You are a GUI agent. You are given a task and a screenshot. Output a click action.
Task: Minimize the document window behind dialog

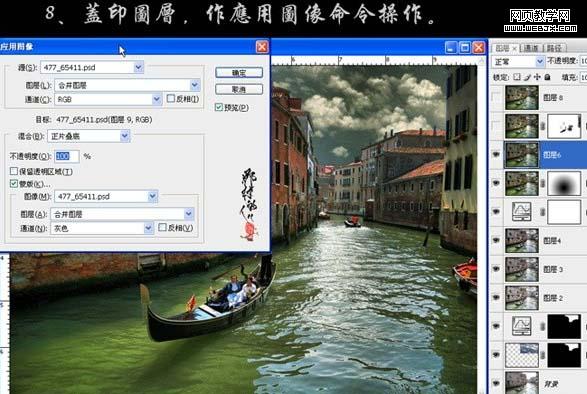click(451, 48)
